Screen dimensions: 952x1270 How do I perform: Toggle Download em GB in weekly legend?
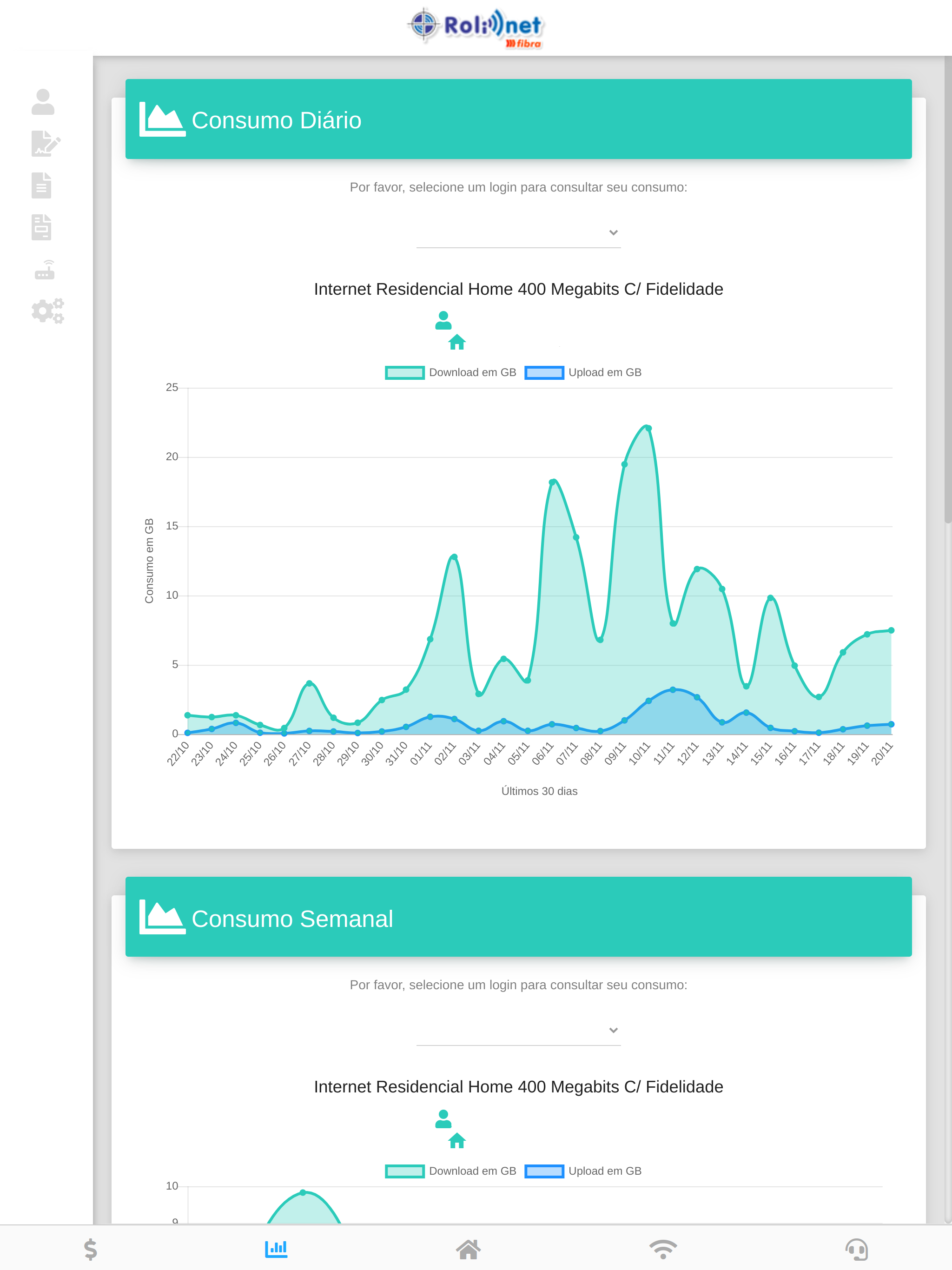point(451,1171)
